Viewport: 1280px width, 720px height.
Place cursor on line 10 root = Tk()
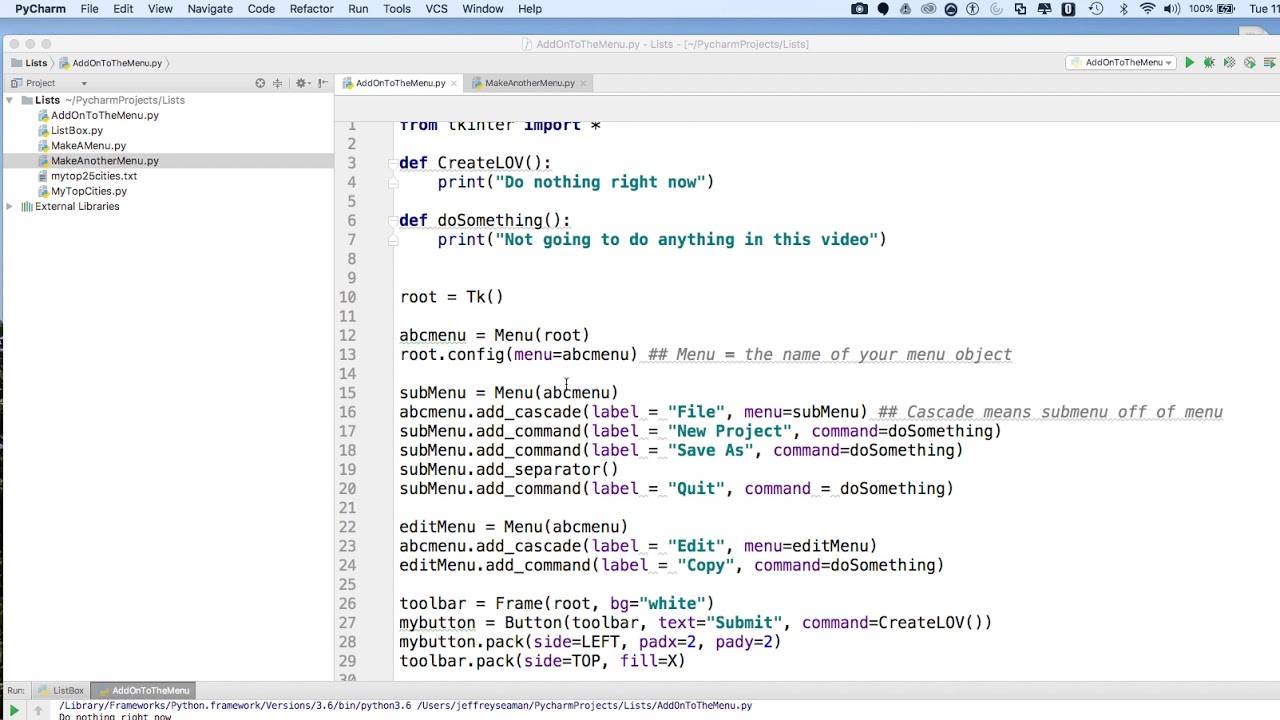pos(451,297)
